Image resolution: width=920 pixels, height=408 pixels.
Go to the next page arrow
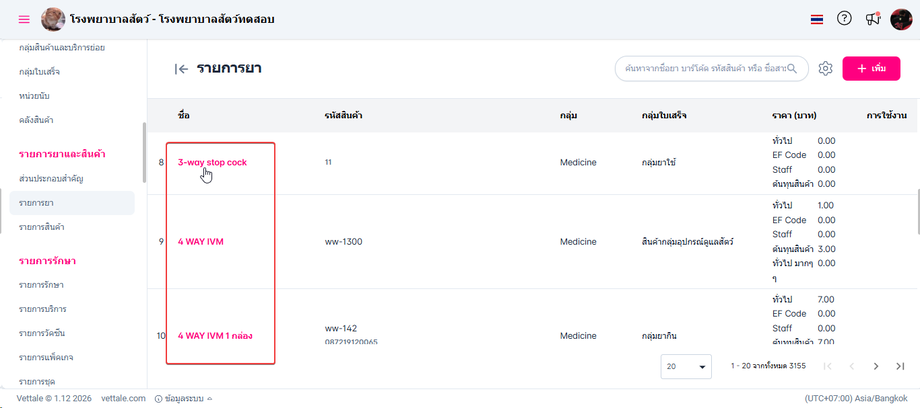point(876,367)
